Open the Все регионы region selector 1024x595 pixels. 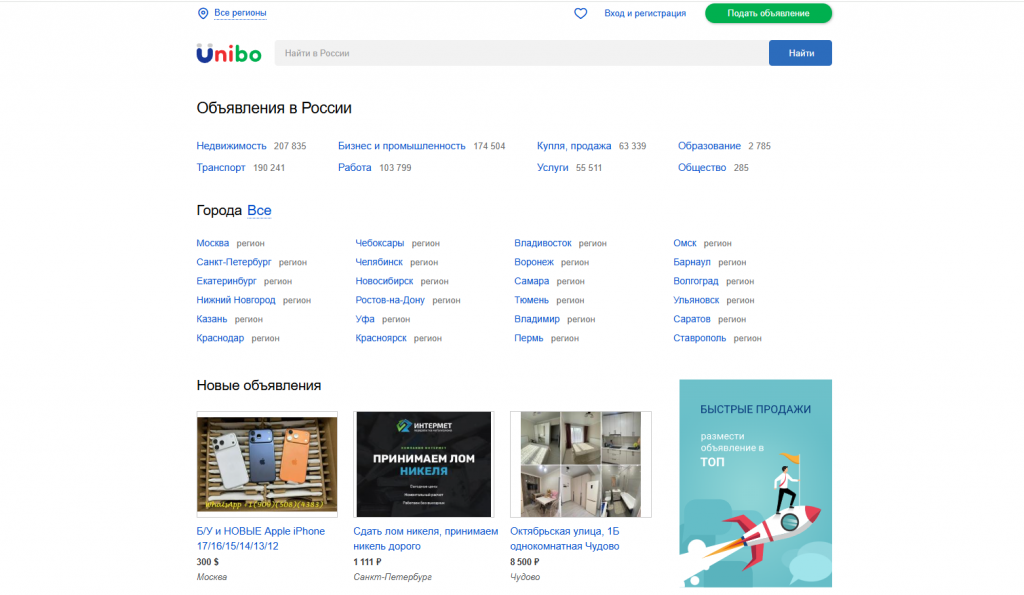240,13
